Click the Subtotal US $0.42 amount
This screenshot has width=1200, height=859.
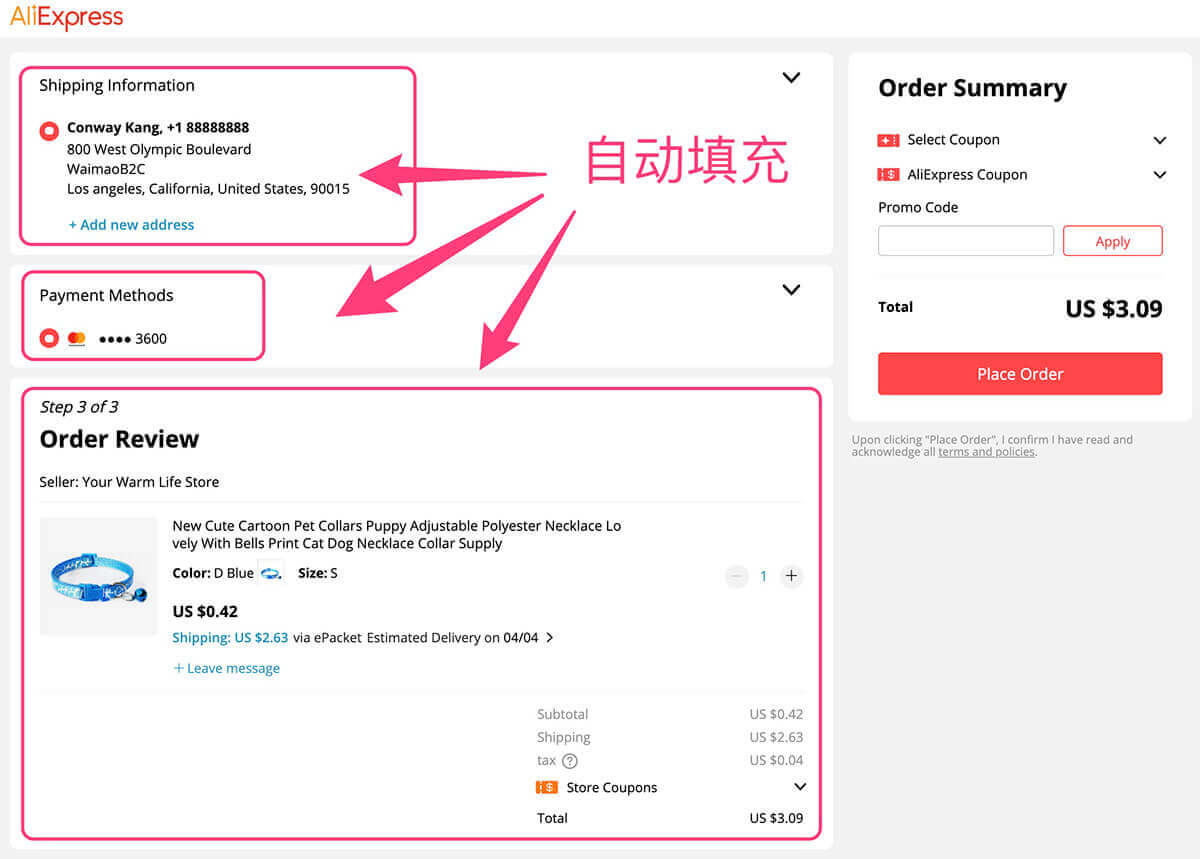(776, 714)
